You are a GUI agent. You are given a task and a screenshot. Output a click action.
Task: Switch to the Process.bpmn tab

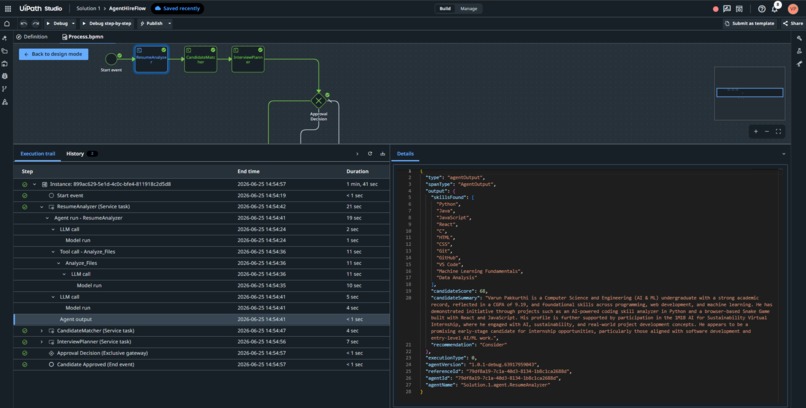pos(82,37)
